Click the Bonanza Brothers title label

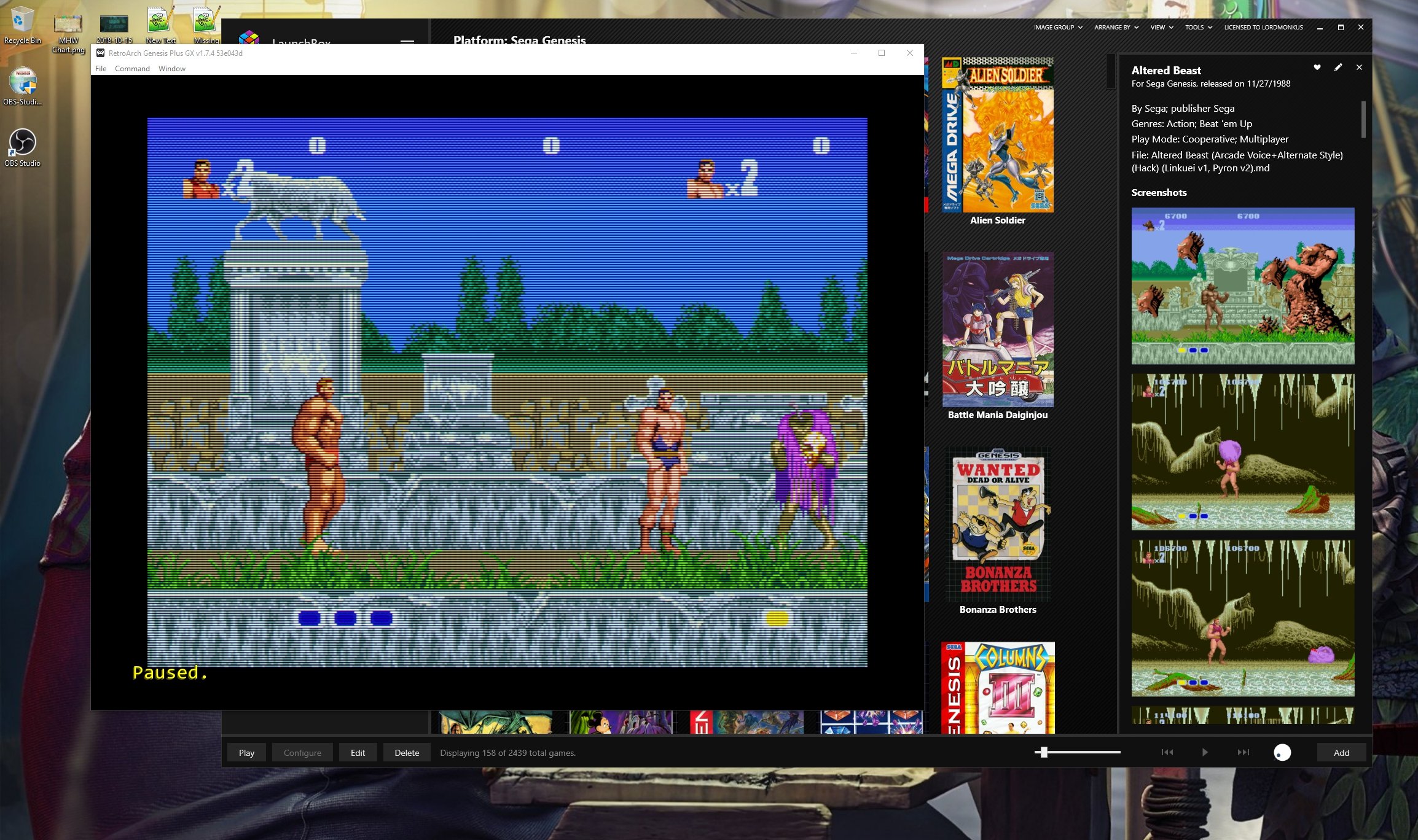(998, 610)
